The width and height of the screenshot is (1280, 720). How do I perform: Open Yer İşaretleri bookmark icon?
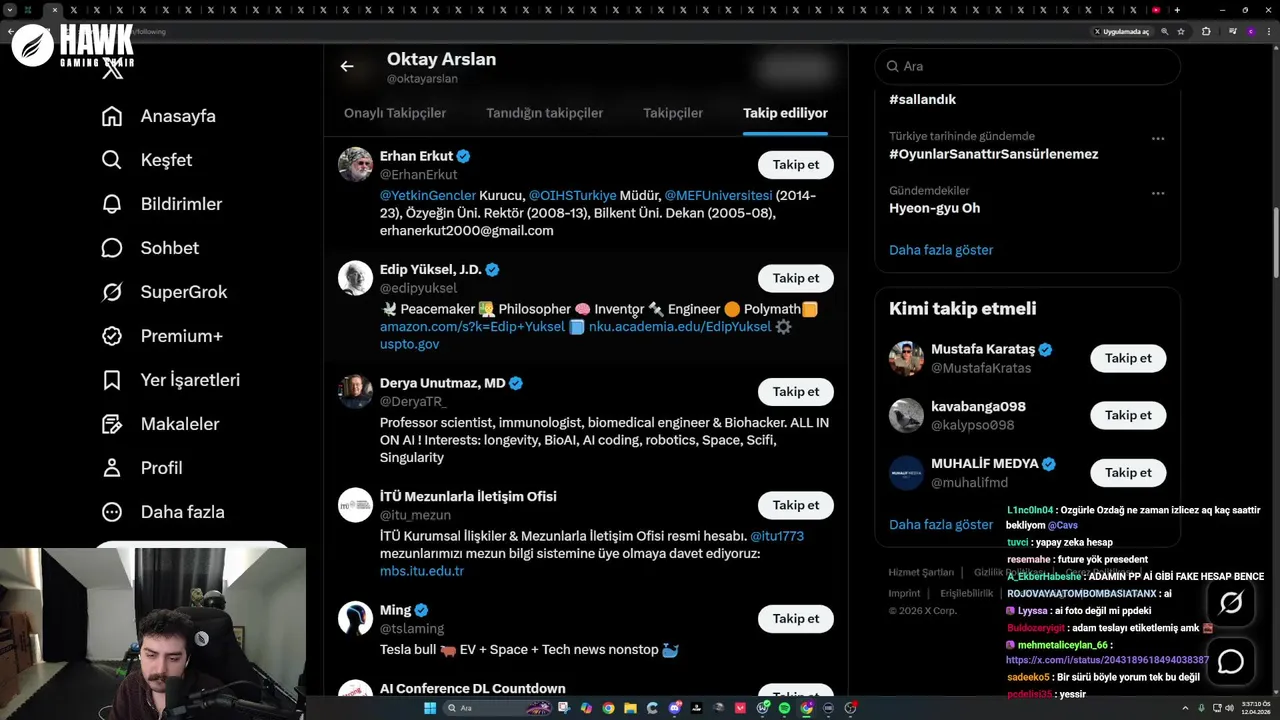[112, 380]
